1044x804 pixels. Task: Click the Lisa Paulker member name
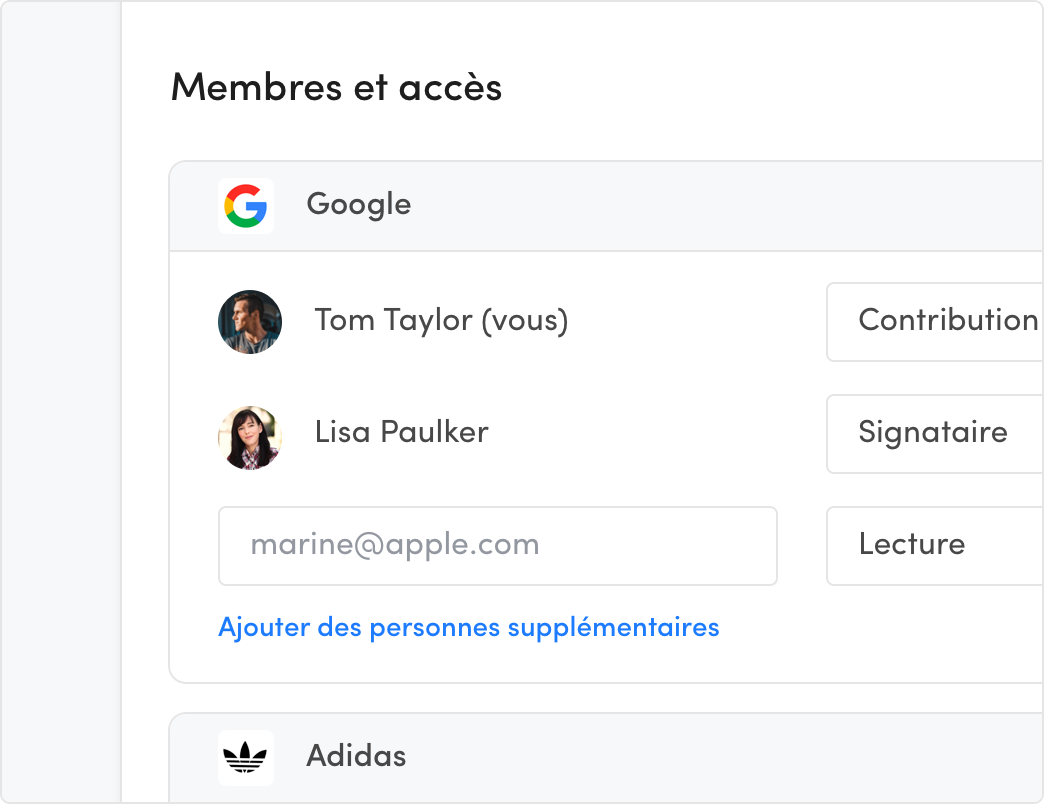coord(401,433)
